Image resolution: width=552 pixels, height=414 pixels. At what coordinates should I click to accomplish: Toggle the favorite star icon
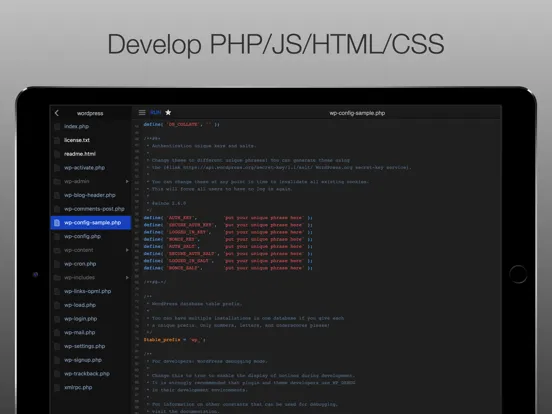coord(168,113)
